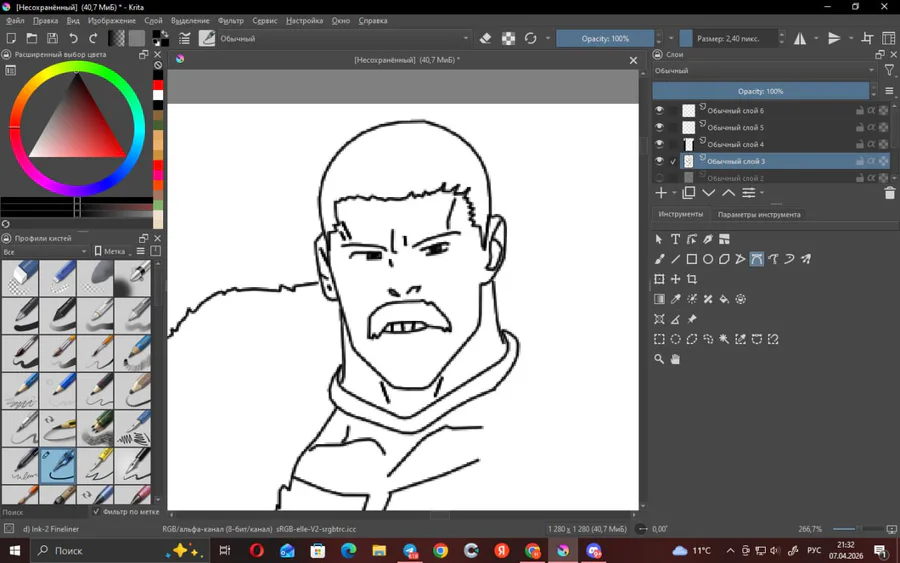Activate the Eraser mode icon

coord(486,39)
